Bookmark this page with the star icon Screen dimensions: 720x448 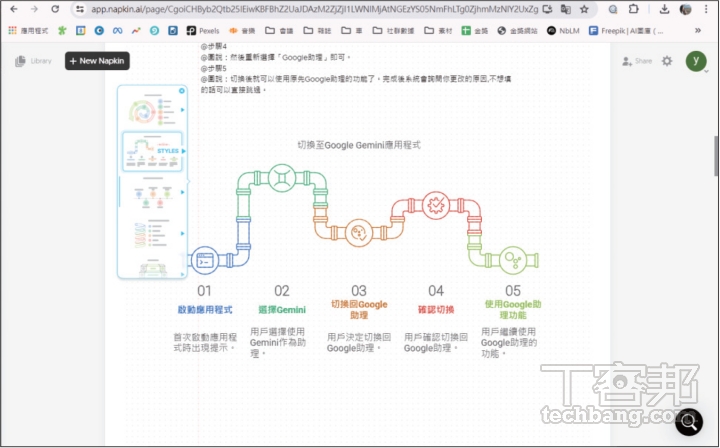(x=584, y=9)
